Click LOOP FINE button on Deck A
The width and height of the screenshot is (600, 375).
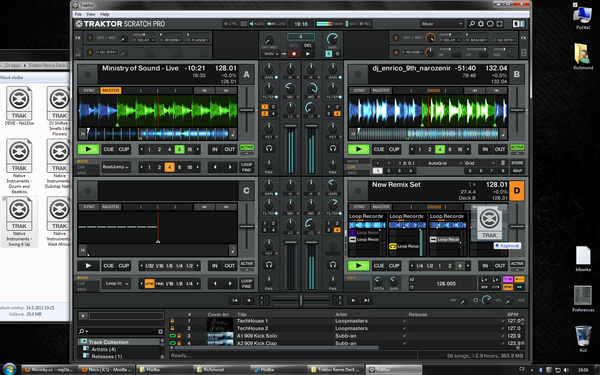247,167
